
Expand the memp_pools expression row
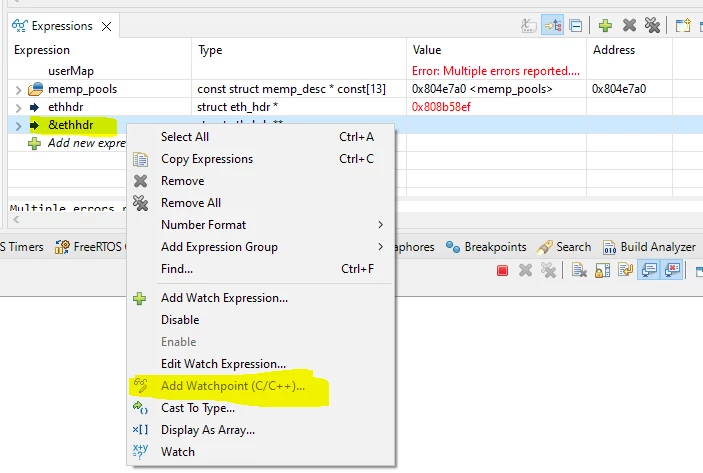18,90
